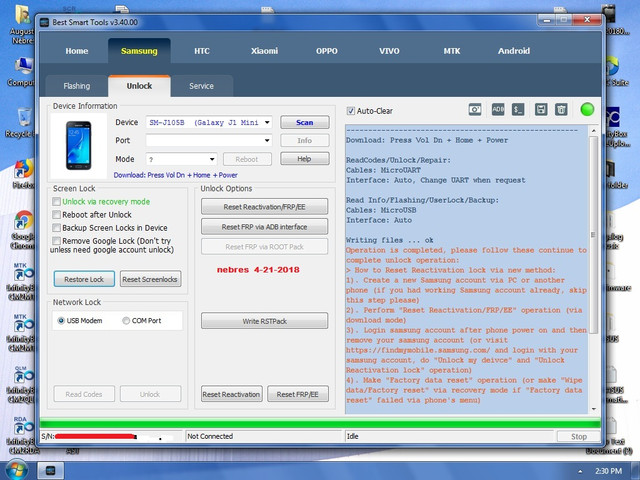Screen dimensions: 640x480
Task: Open the August Nebres folder on desktop
Action: tap(22, 23)
